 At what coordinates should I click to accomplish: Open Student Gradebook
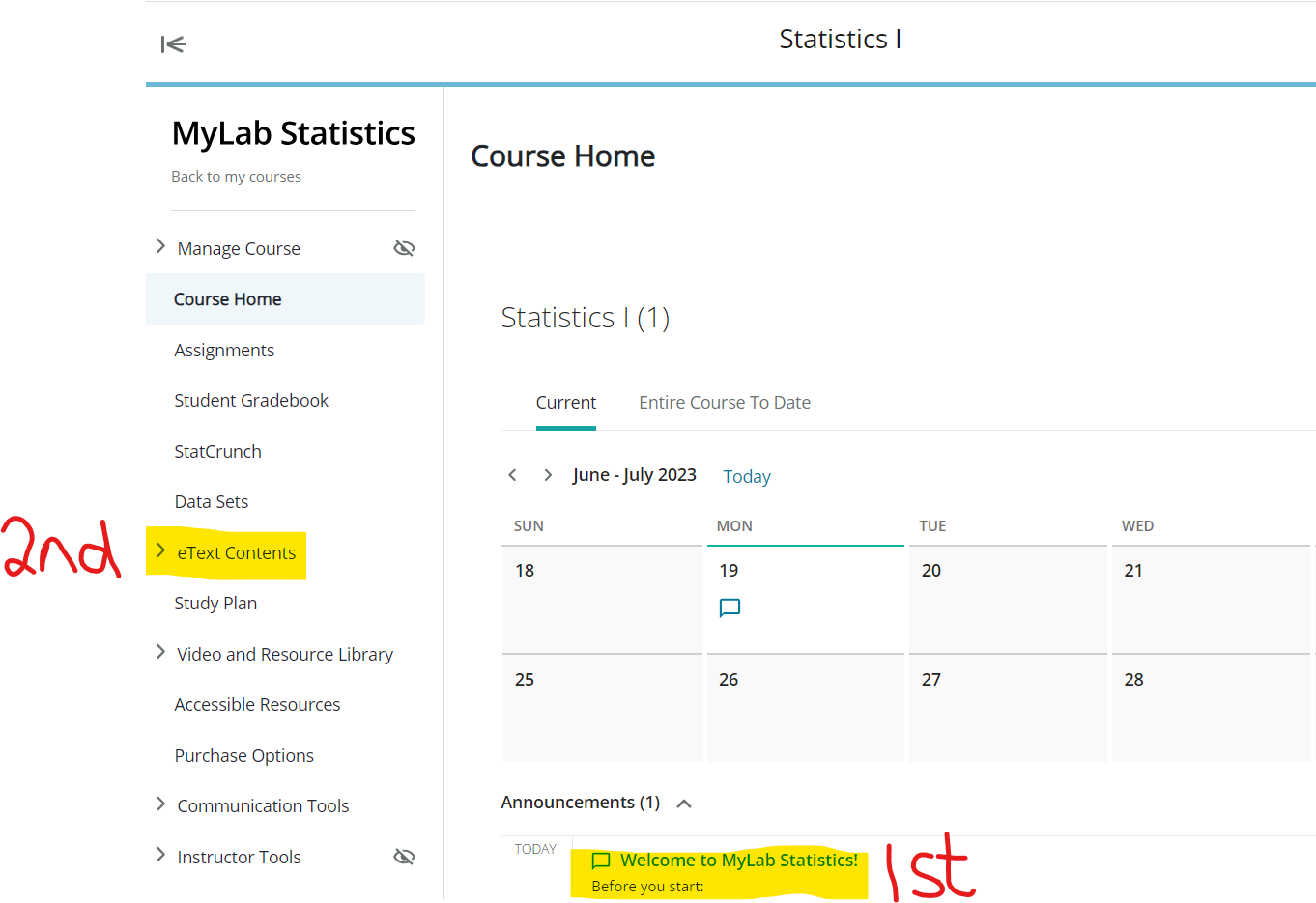click(x=251, y=401)
